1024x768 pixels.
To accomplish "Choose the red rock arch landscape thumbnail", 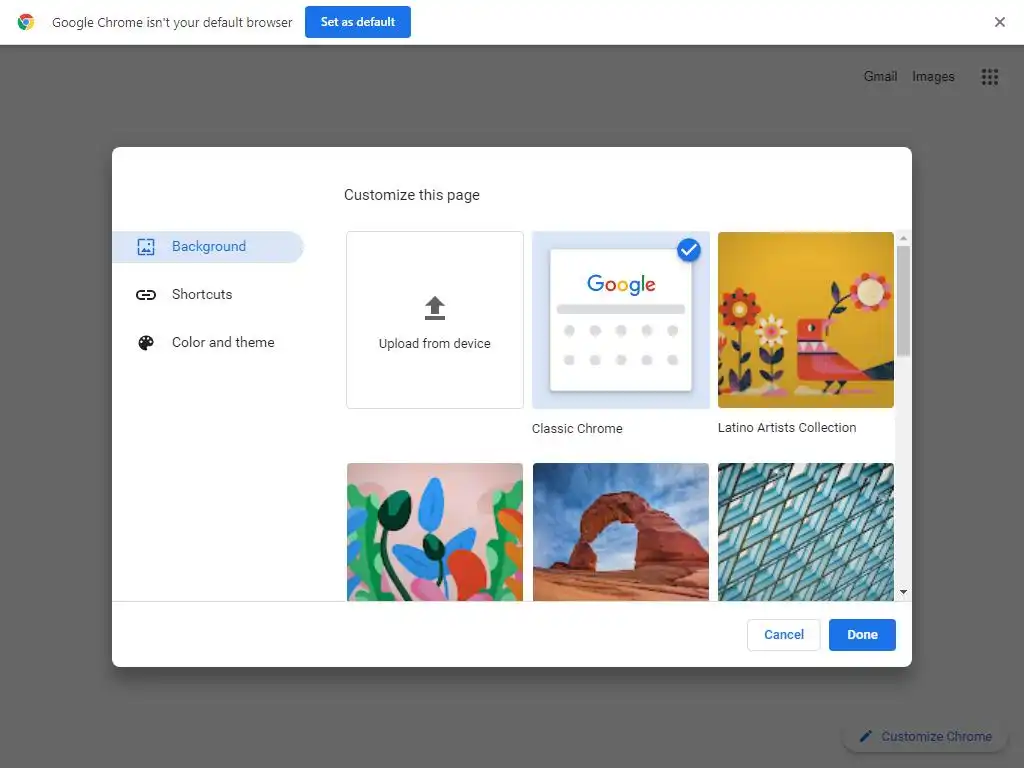I will point(620,532).
